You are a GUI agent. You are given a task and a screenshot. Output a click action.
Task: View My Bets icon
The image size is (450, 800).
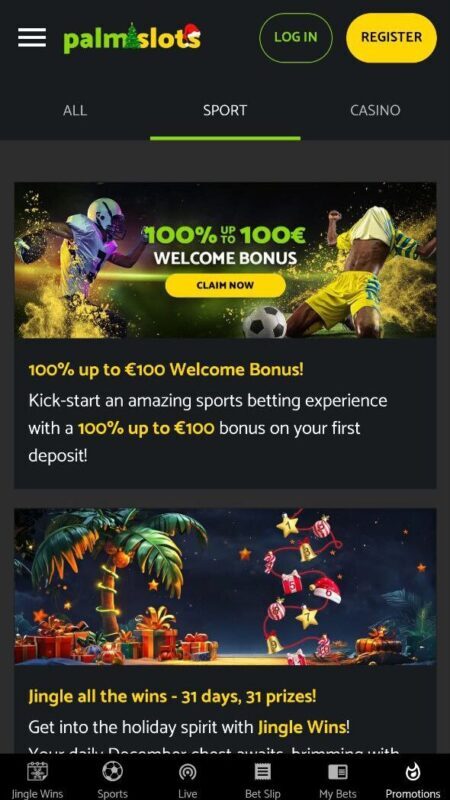click(x=338, y=772)
